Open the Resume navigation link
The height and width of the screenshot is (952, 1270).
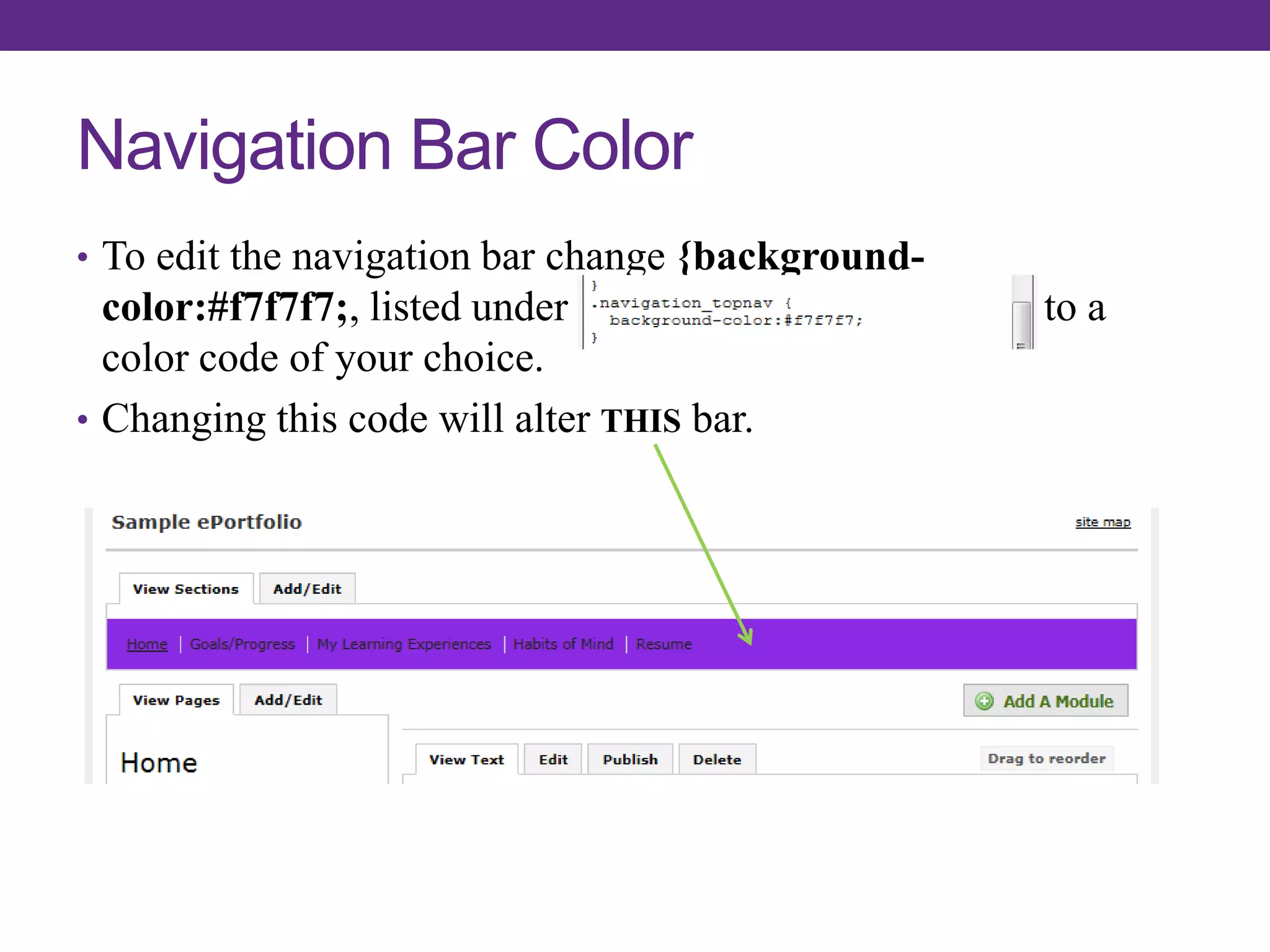click(x=664, y=644)
